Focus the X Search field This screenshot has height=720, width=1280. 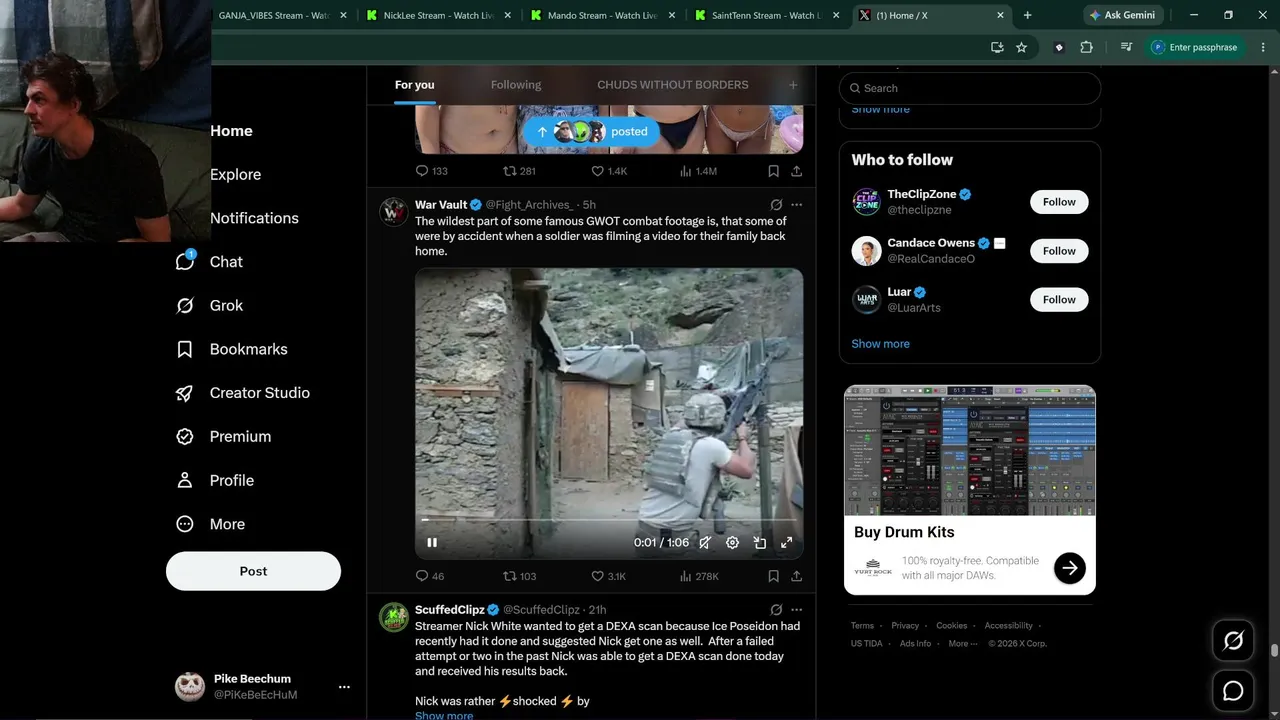970,88
